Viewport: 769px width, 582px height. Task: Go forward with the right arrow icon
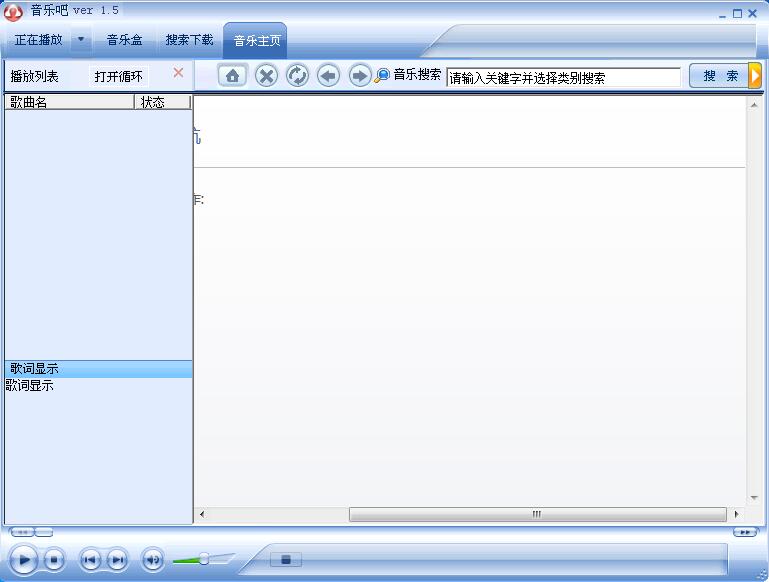point(359,76)
